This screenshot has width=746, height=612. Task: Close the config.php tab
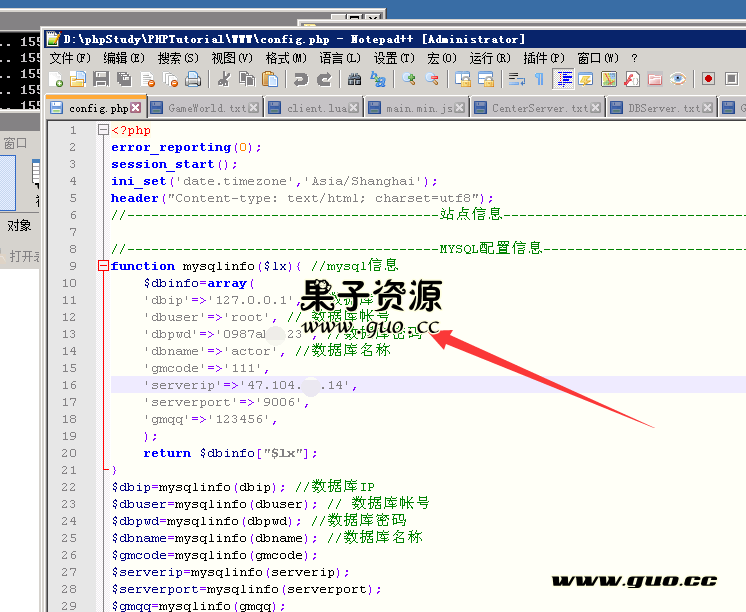click(x=136, y=108)
